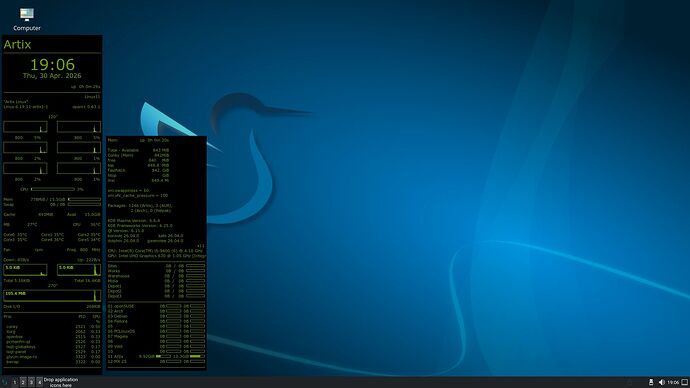Click the '04 Fedora' partition row

point(156,321)
